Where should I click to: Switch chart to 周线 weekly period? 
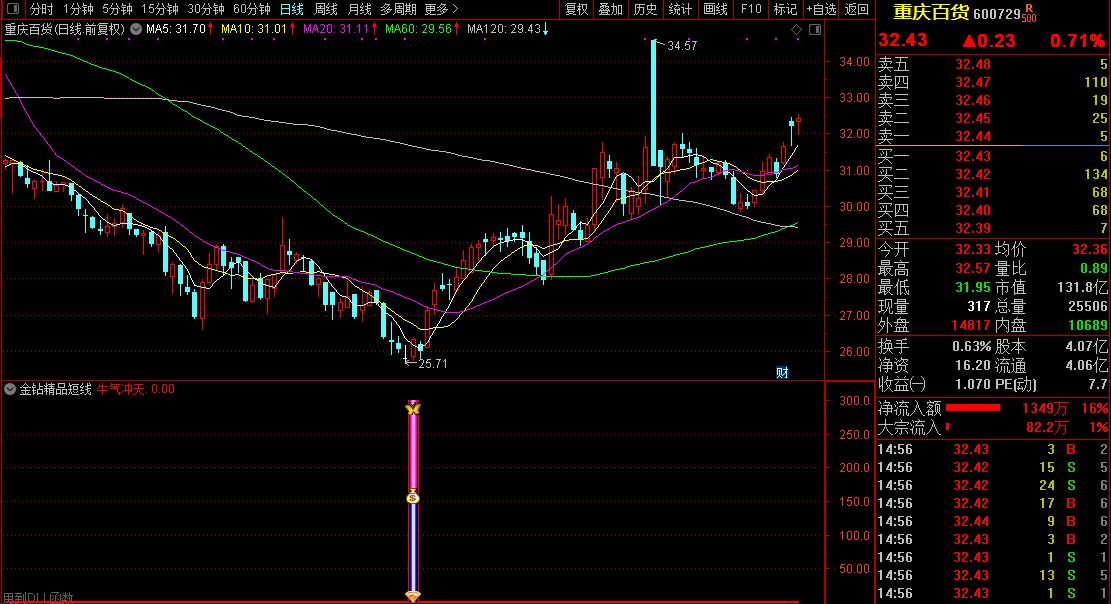tap(326, 9)
